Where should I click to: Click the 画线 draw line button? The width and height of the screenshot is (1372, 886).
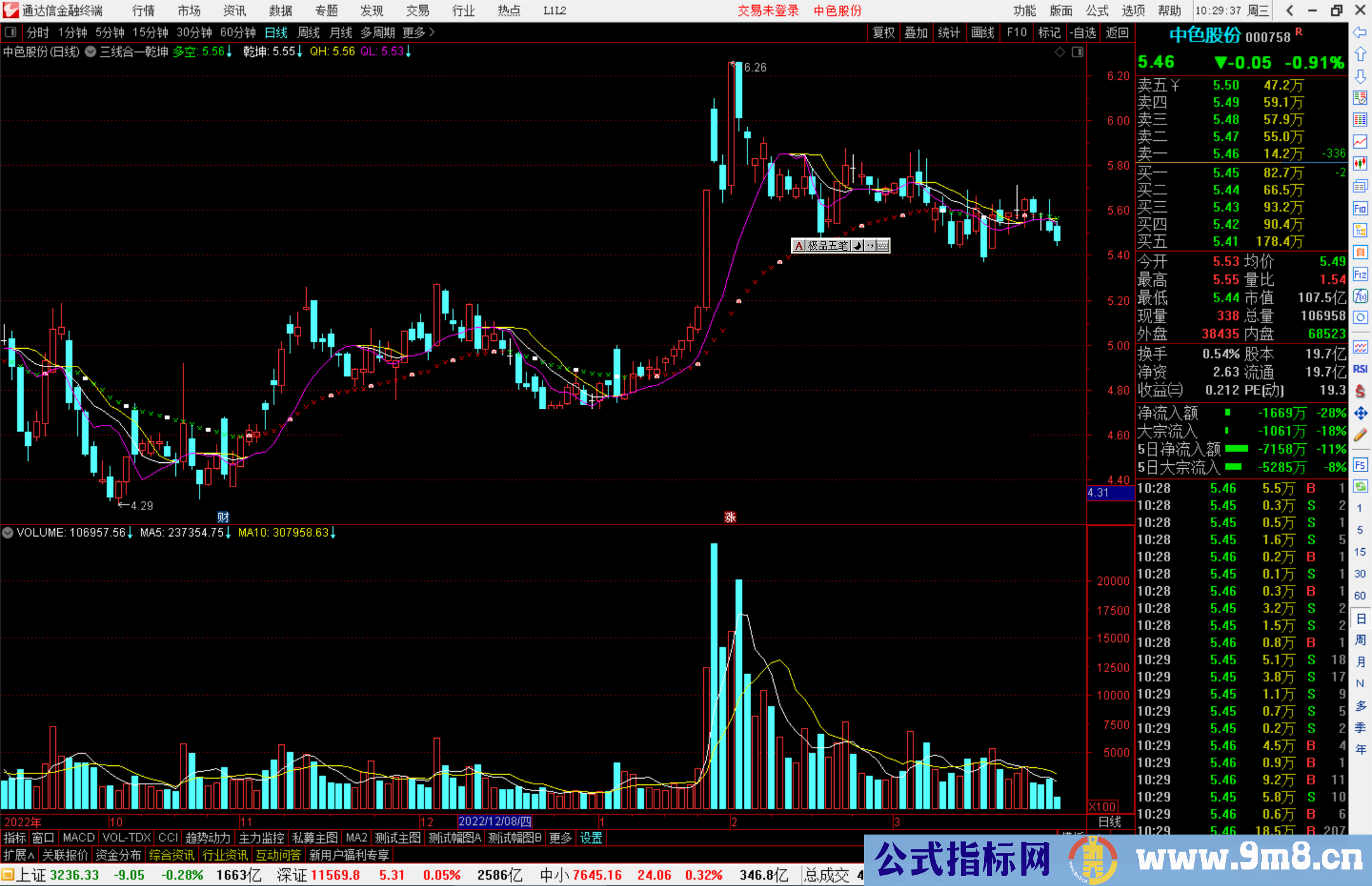pyautogui.click(x=982, y=32)
